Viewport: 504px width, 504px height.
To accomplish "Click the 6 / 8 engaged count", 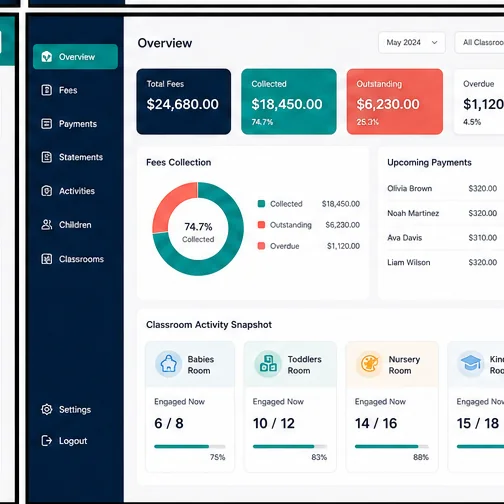I will tap(169, 423).
